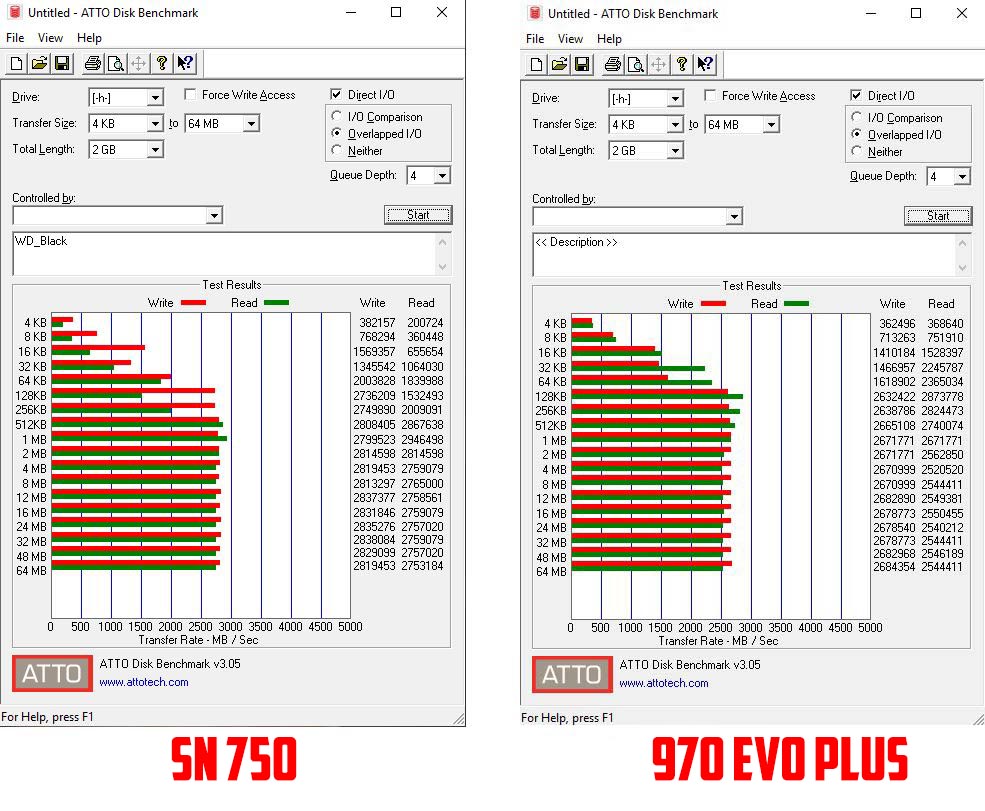This screenshot has height=811, width=985.
Task: Open File menu in SN 750 window
Action: [15, 38]
